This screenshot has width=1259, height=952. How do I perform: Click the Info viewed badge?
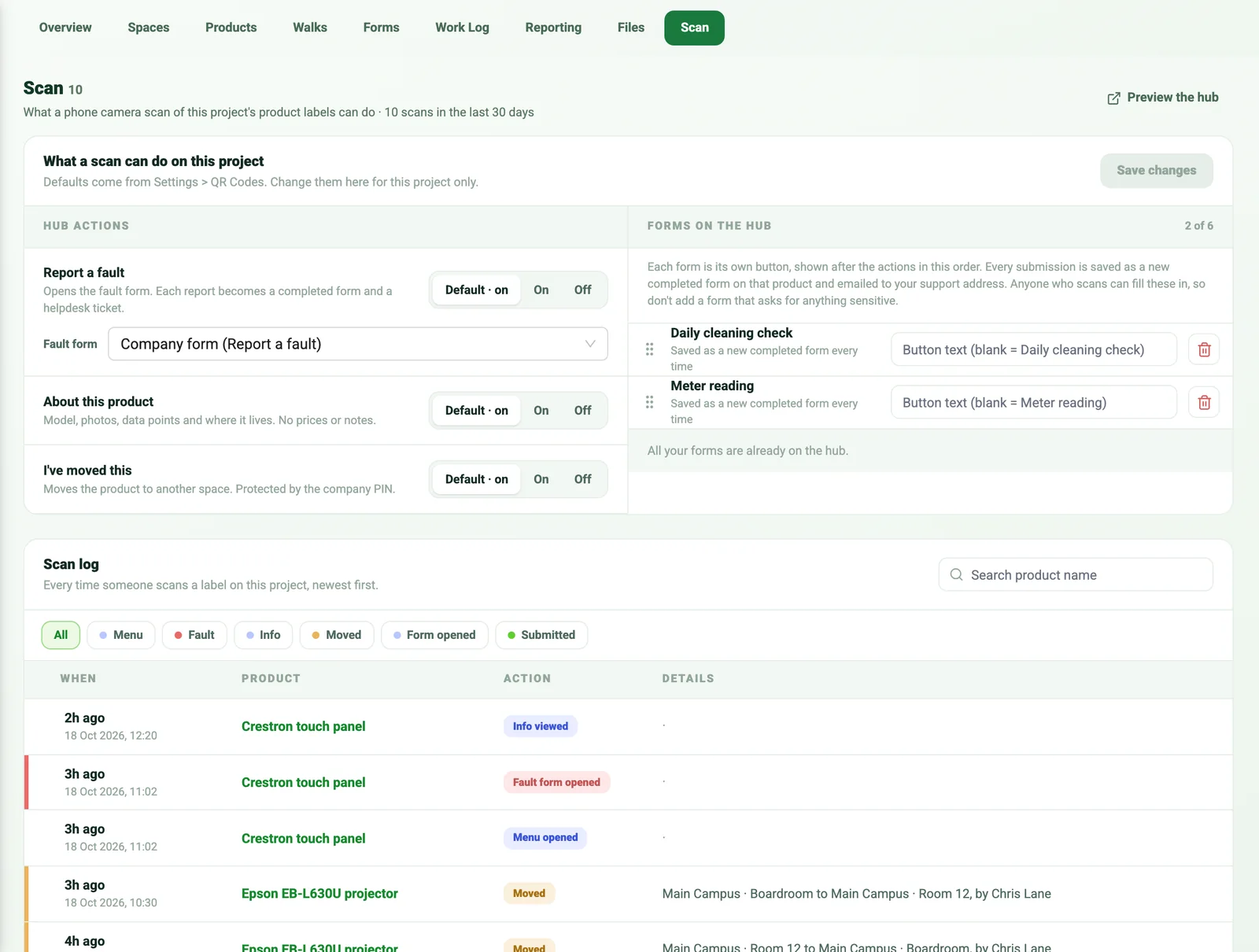pyautogui.click(x=541, y=726)
